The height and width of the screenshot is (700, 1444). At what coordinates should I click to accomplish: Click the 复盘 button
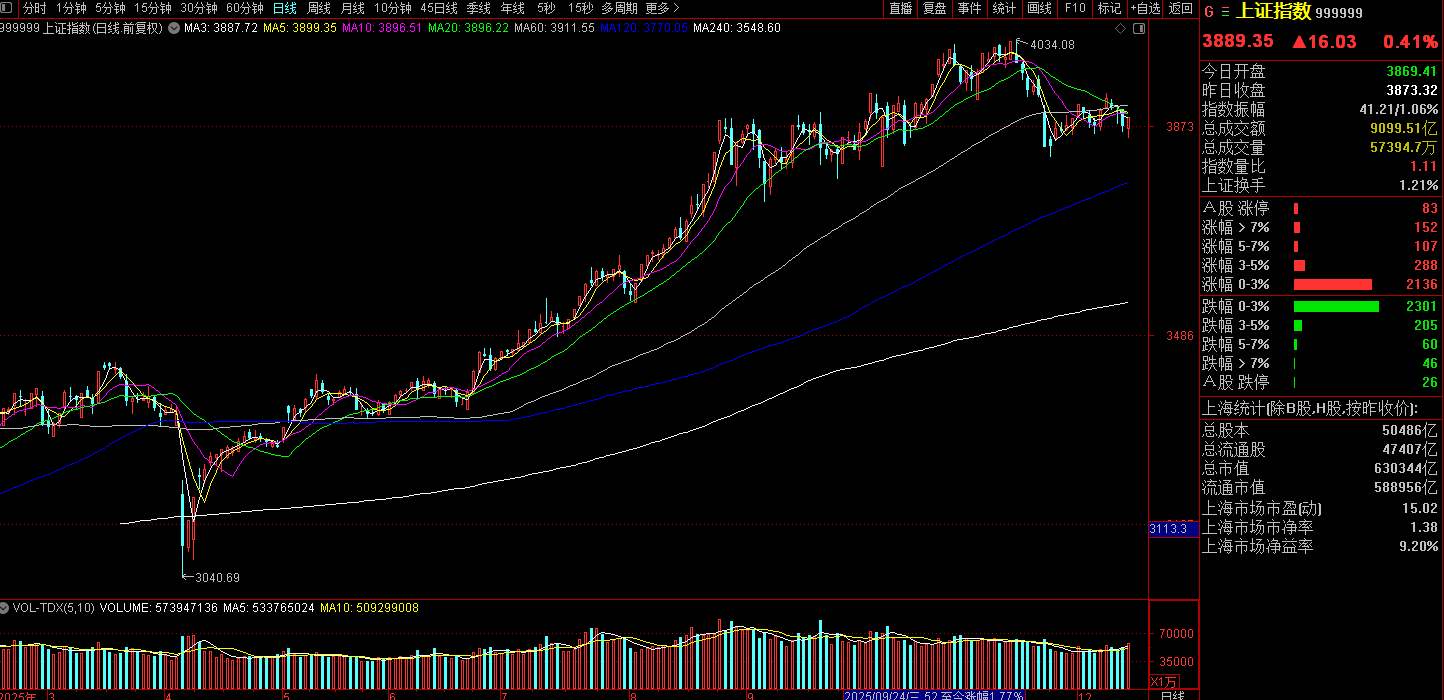pos(935,8)
